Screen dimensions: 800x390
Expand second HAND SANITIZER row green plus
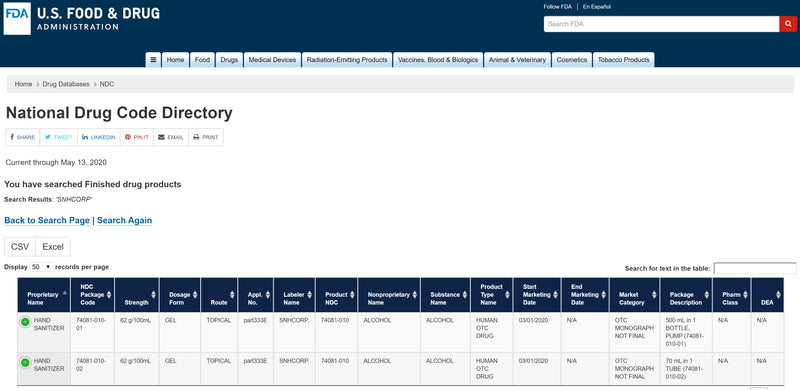(x=24, y=362)
